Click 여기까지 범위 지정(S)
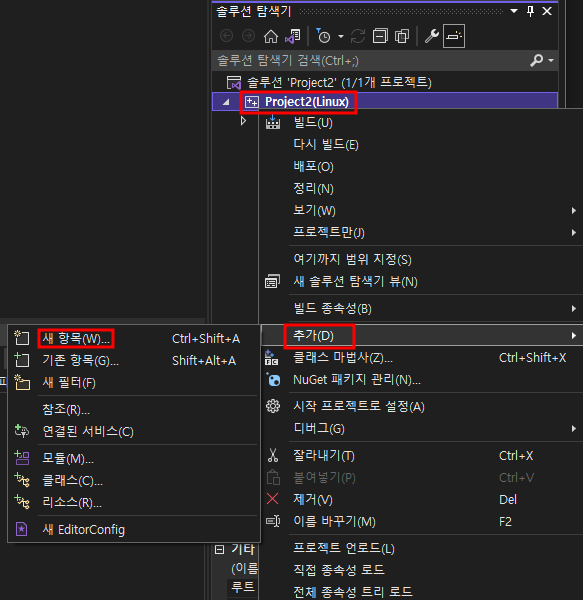The image size is (583, 600). pos(421,259)
